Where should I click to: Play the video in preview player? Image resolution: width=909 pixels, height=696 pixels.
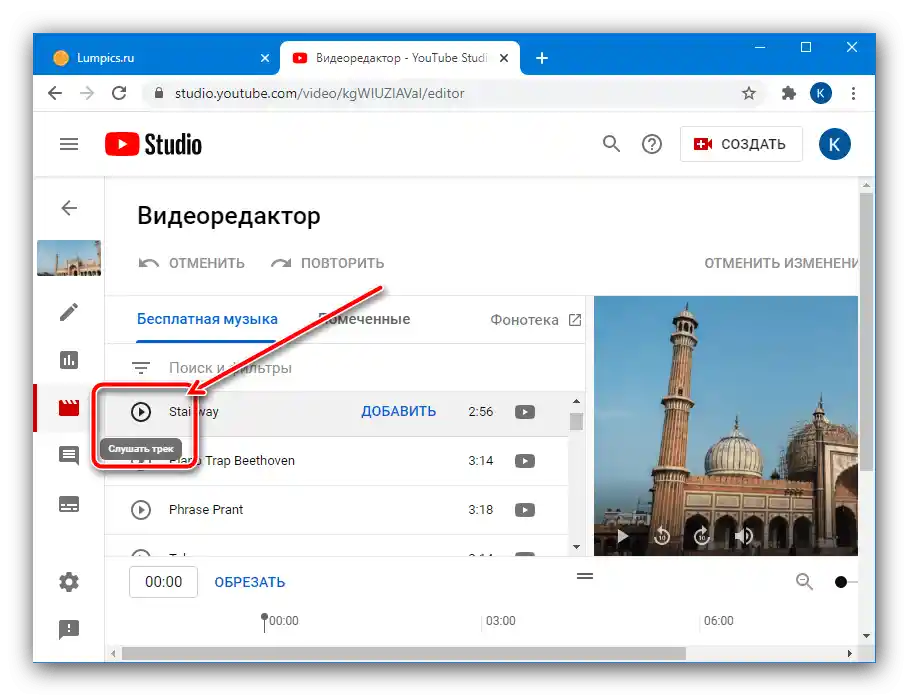[622, 536]
